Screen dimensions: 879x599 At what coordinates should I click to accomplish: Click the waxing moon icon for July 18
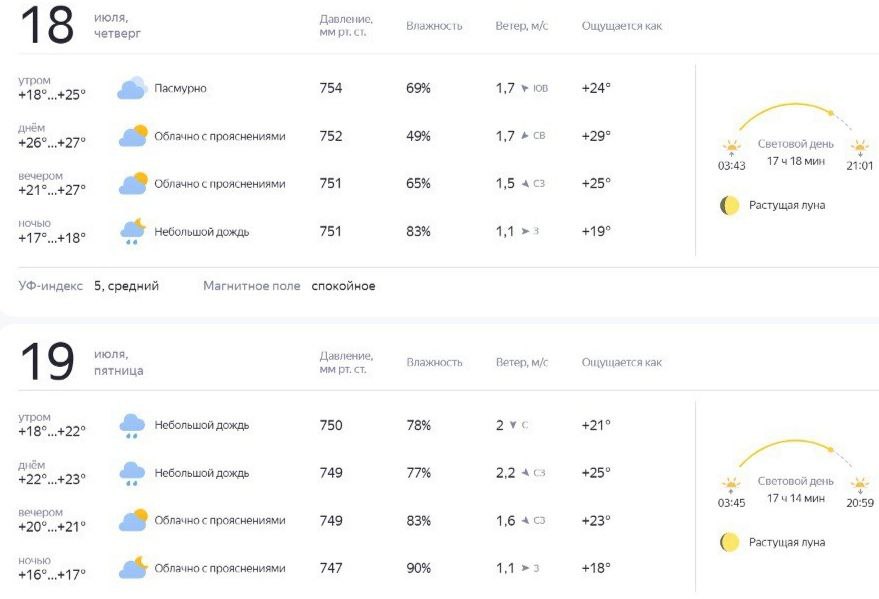coord(729,206)
